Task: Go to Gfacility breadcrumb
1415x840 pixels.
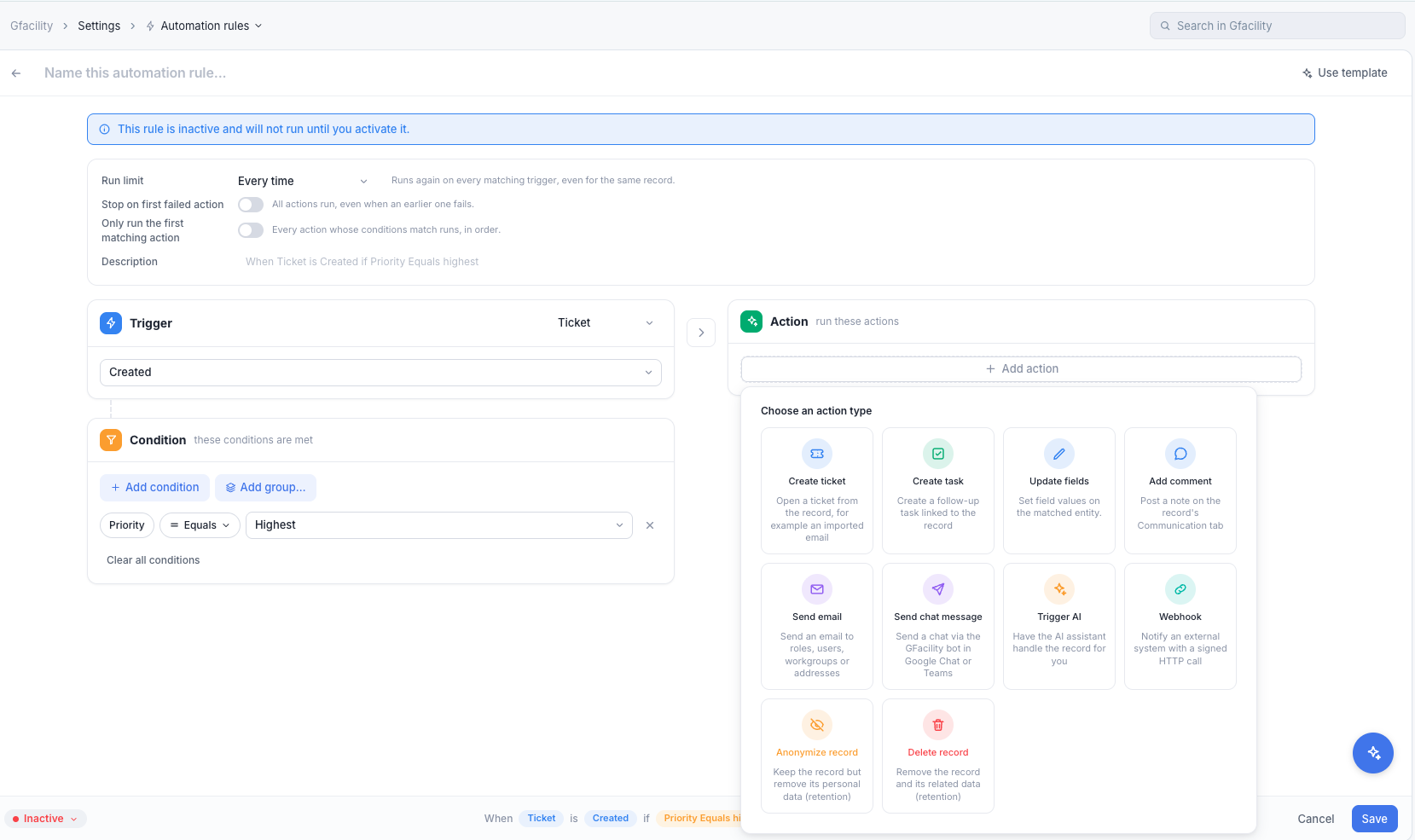Action: [x=32, y=26]
